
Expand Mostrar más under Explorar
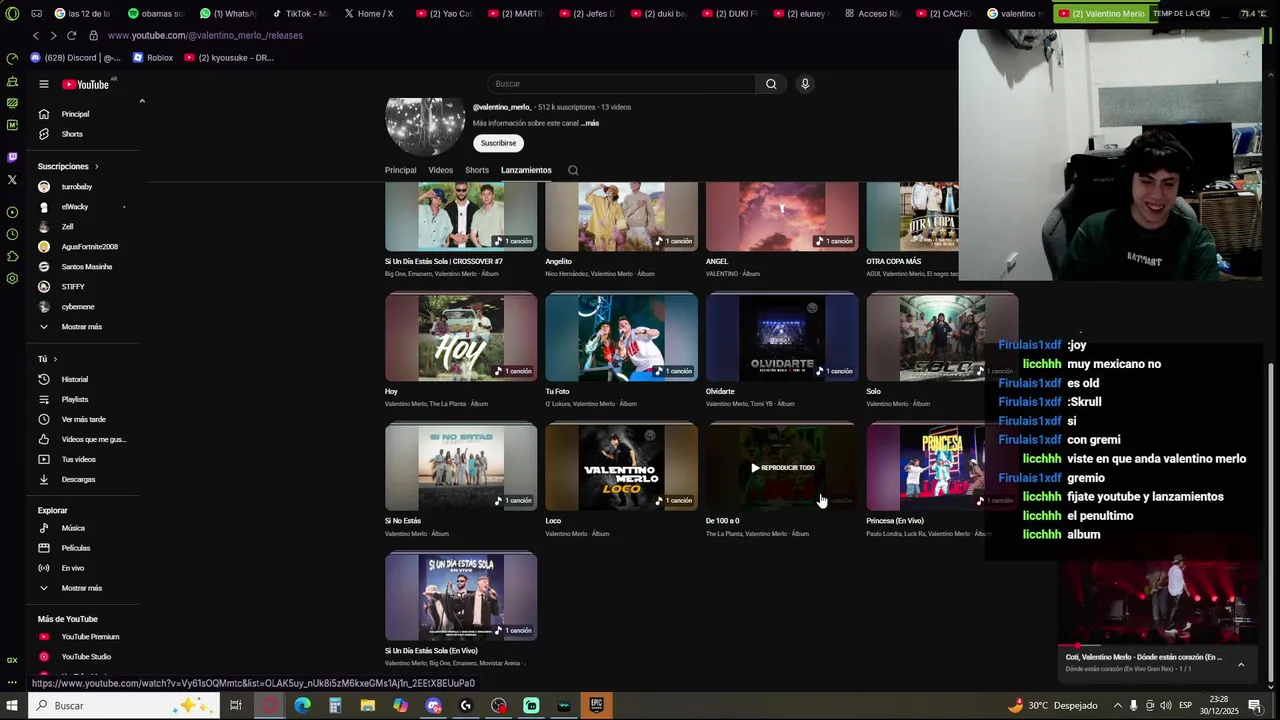tap(81, 588)
